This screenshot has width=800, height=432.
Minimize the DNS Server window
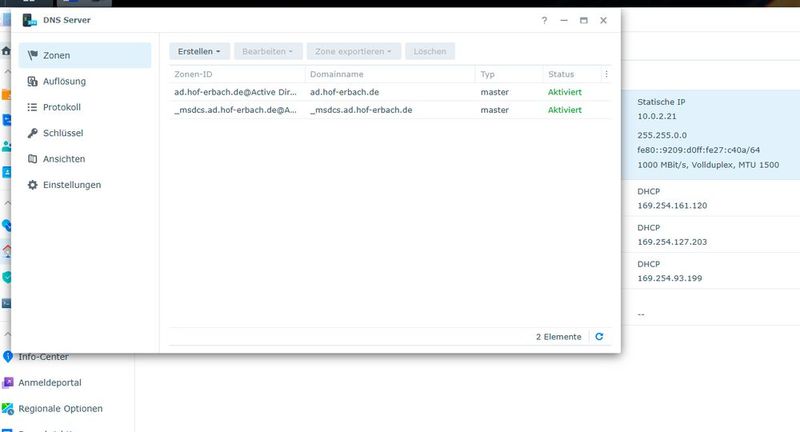(x=564, y=20)
